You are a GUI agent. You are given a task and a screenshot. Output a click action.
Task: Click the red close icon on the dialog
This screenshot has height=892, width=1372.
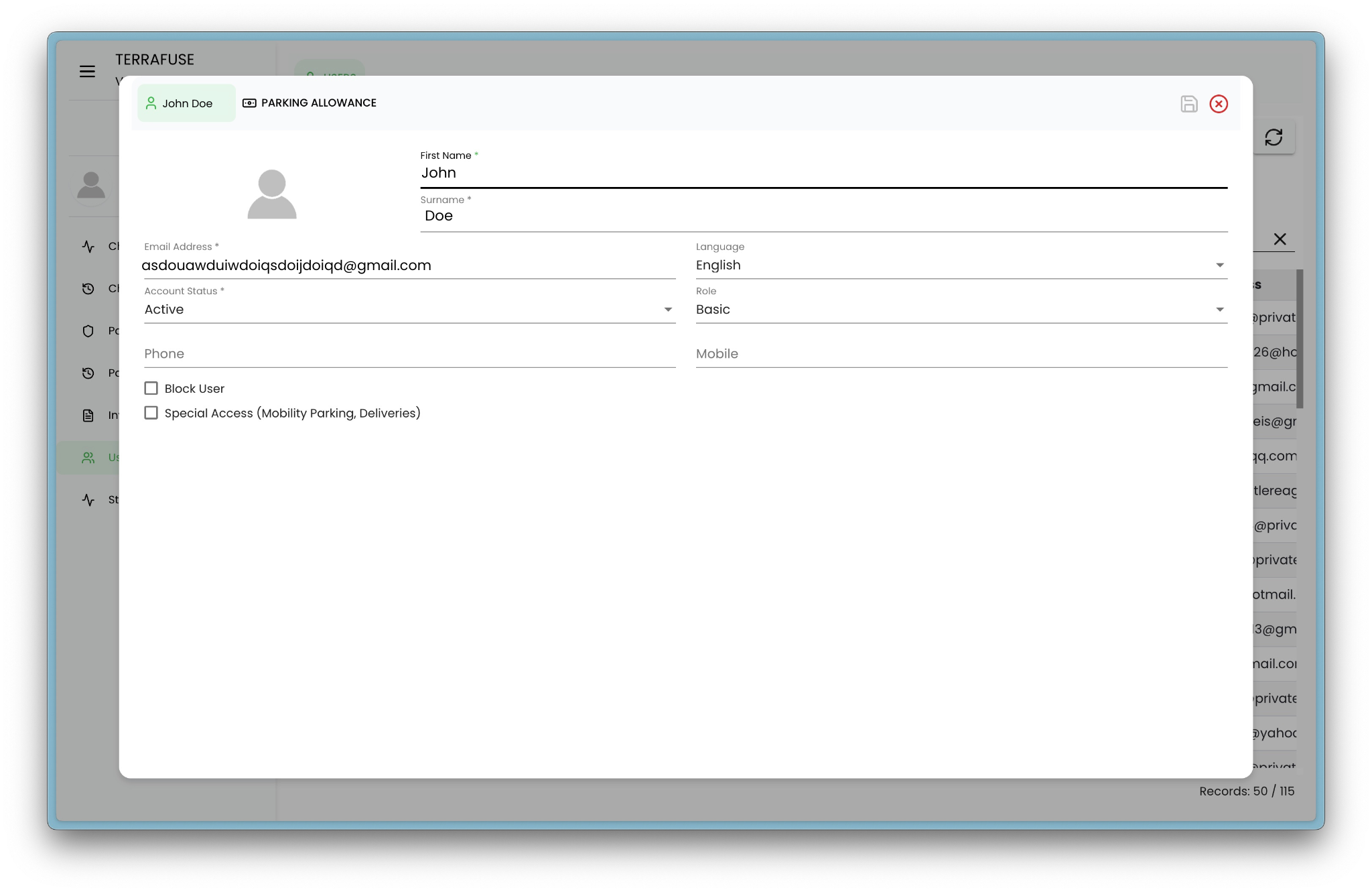click(x=1218, y=104)
